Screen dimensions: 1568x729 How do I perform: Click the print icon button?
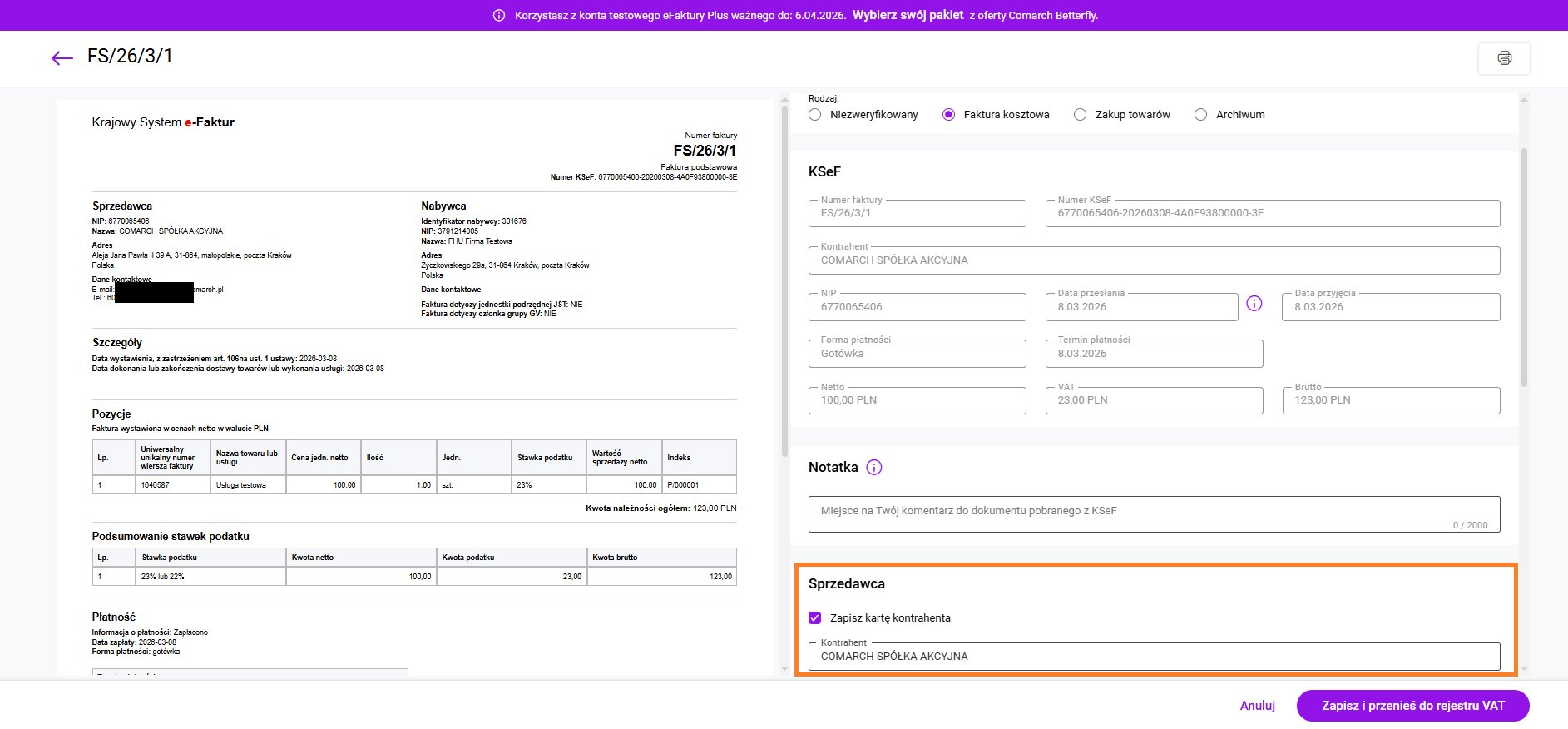1504,58
